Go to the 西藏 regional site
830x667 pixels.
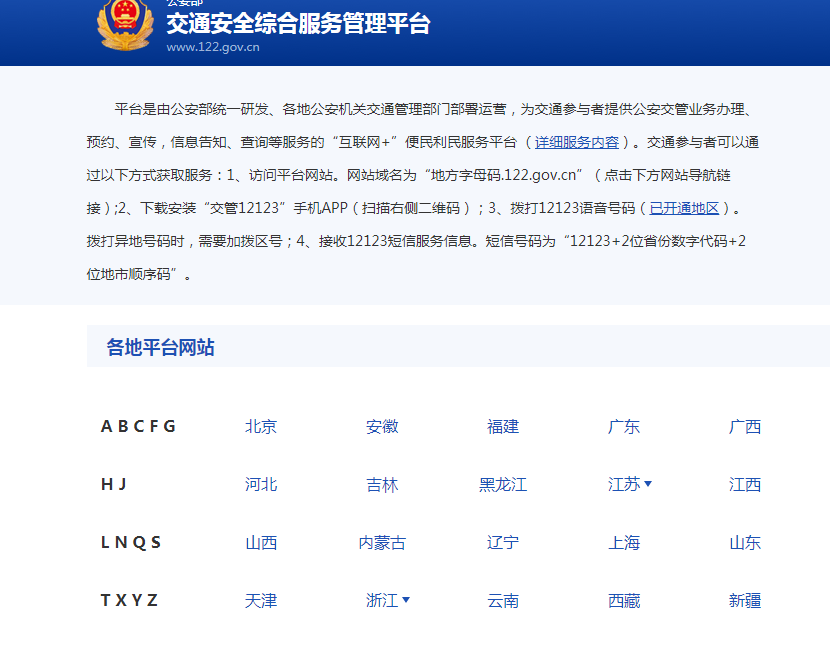[624, 600]
